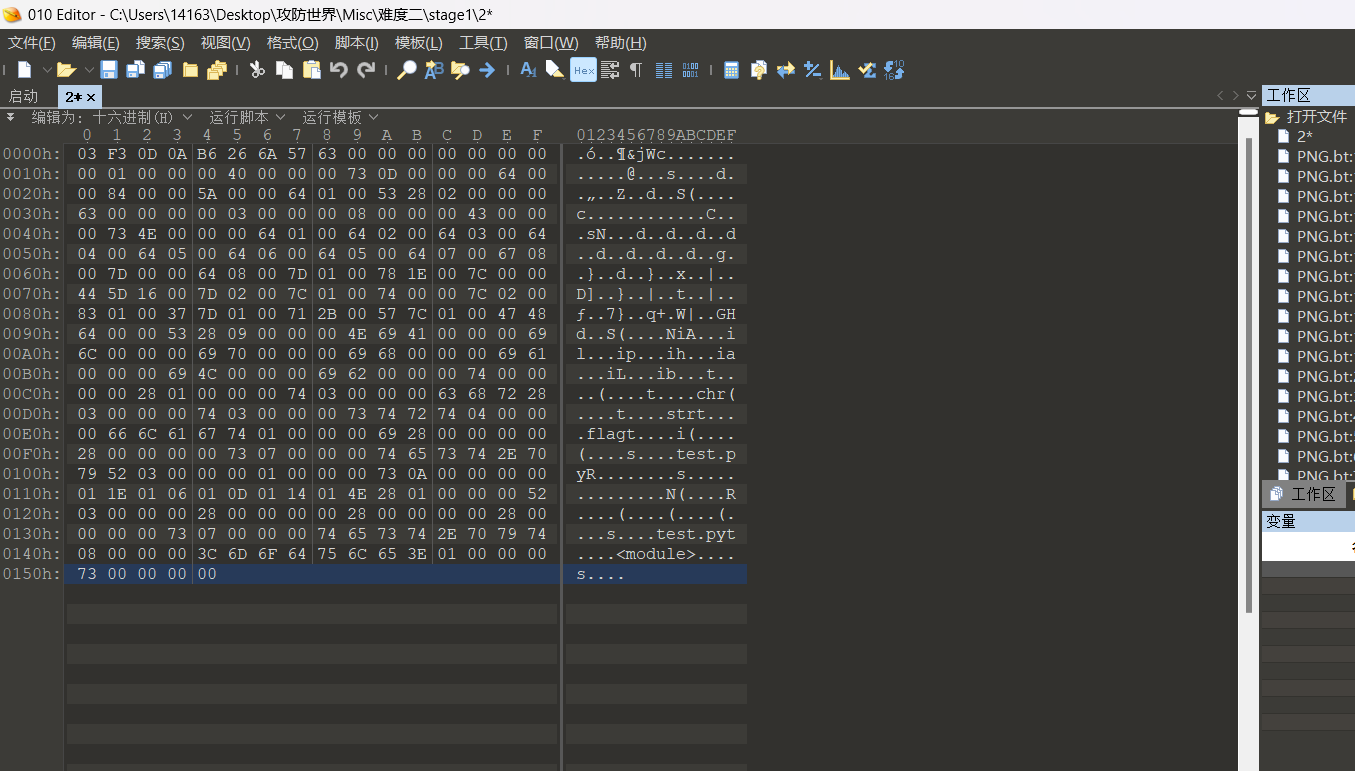Switch to the 启动 tab

click(24, 96)
